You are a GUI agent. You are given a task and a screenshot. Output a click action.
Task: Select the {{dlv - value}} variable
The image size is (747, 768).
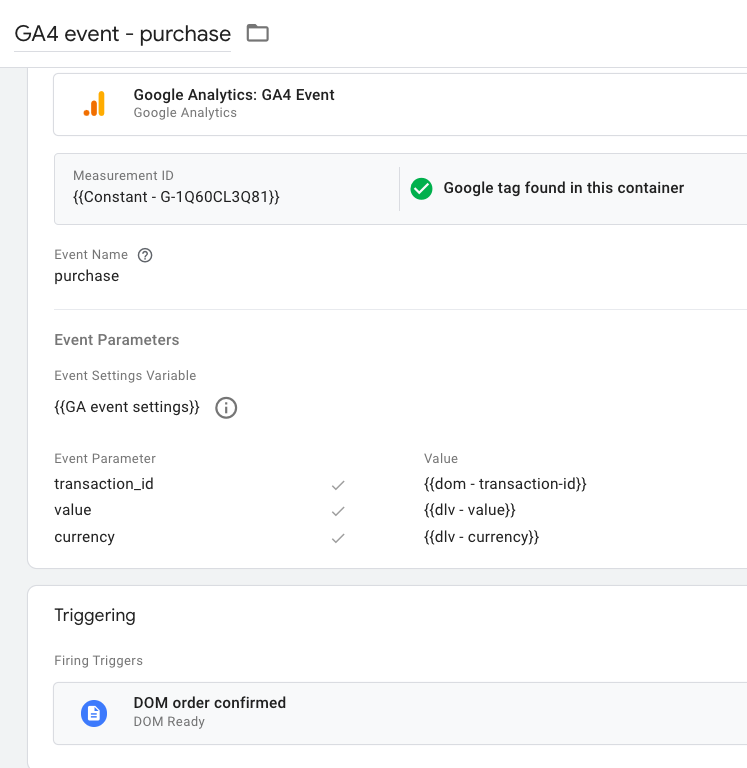[470, 510]
